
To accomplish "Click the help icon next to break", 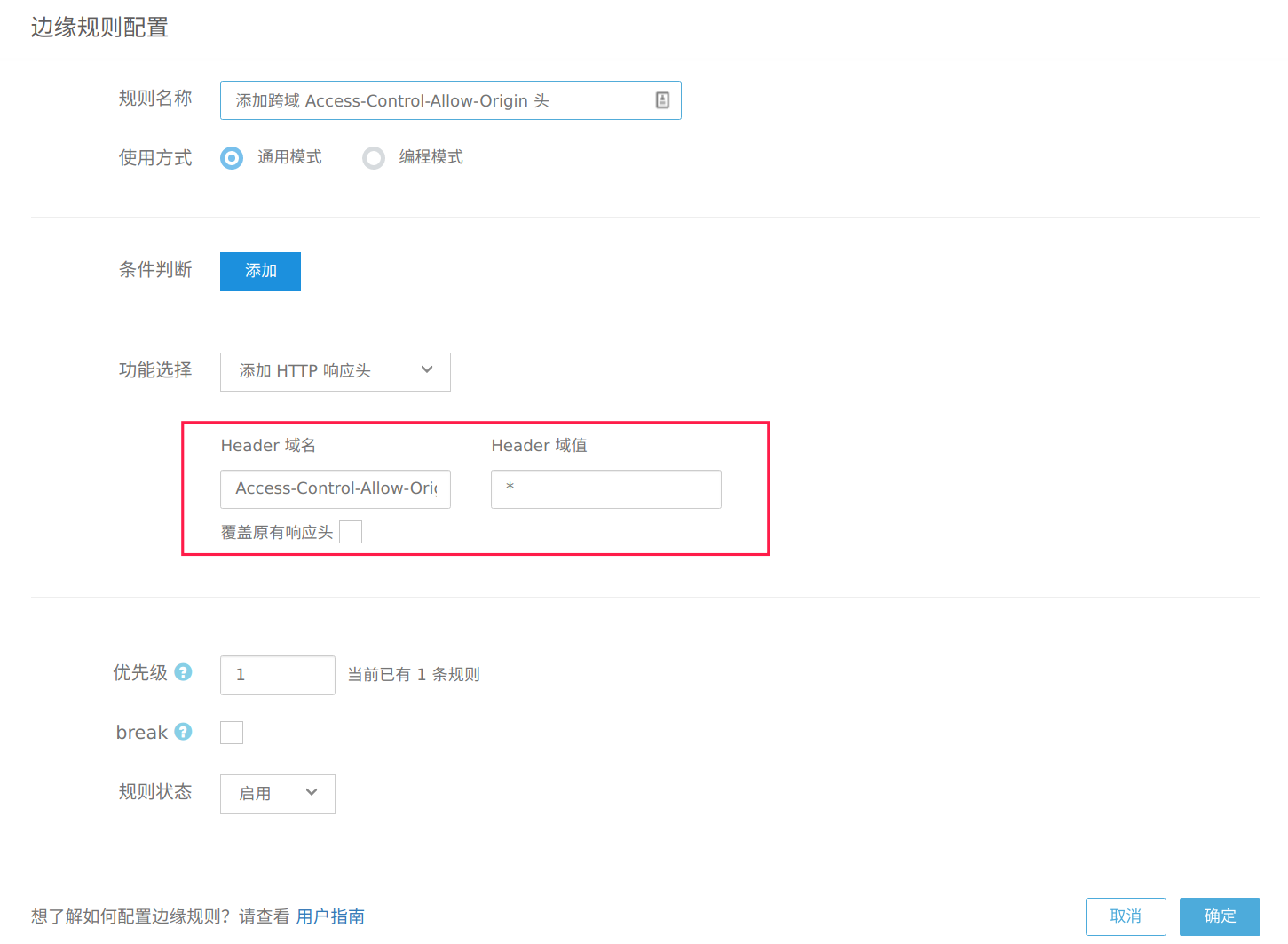I will [x=183, y=732].
